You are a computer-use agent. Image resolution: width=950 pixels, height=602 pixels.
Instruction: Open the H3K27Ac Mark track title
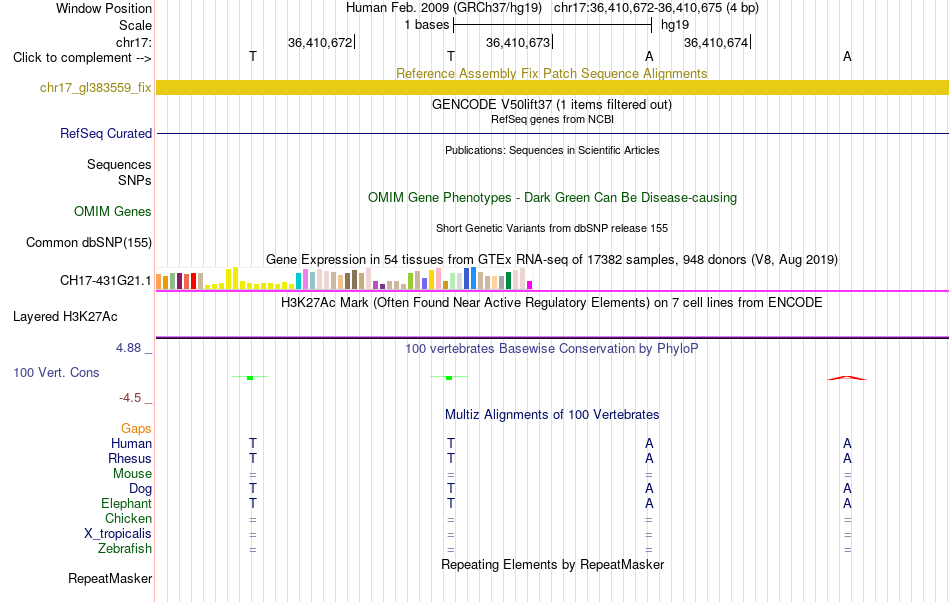tap(551, 302)
